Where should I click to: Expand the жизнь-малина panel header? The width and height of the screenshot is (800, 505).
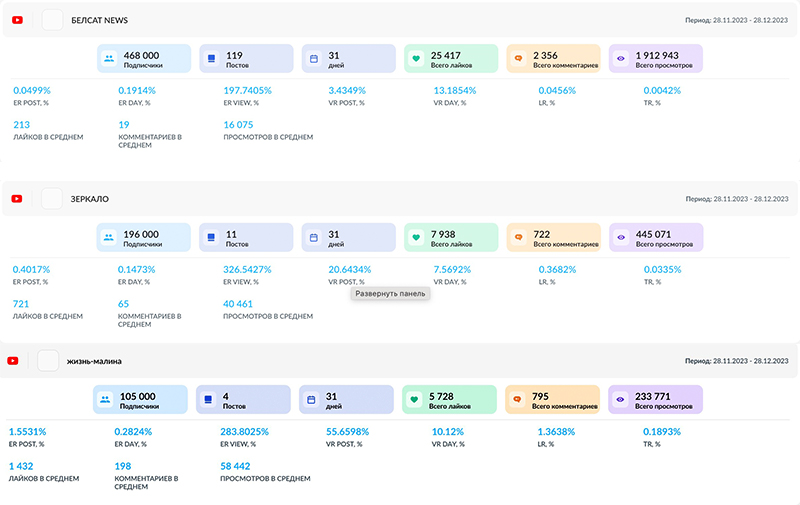(400, 361)
